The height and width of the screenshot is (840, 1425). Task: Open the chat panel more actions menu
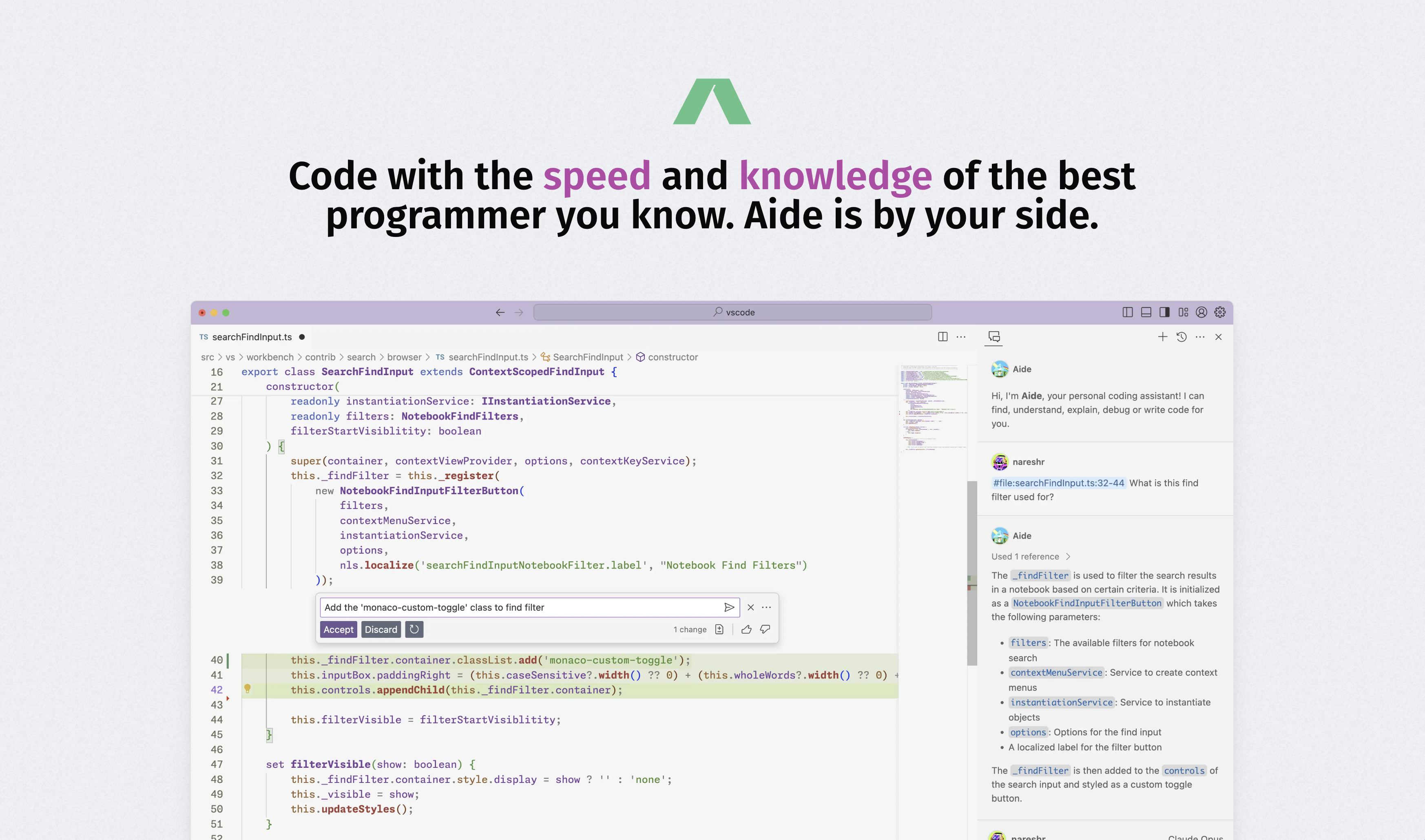click(x=1200, y=337)
